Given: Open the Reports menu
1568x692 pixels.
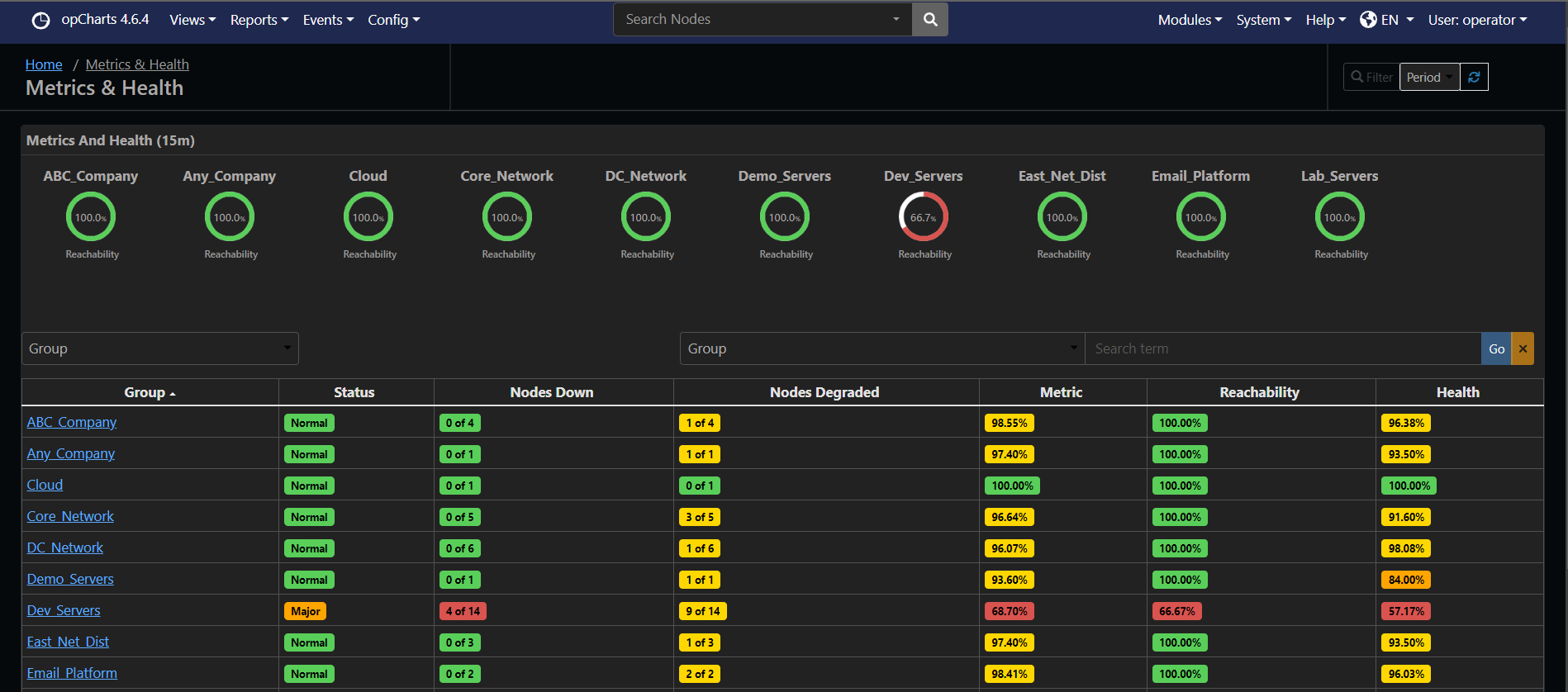Looking at the screenshot, I should (259, 20).
